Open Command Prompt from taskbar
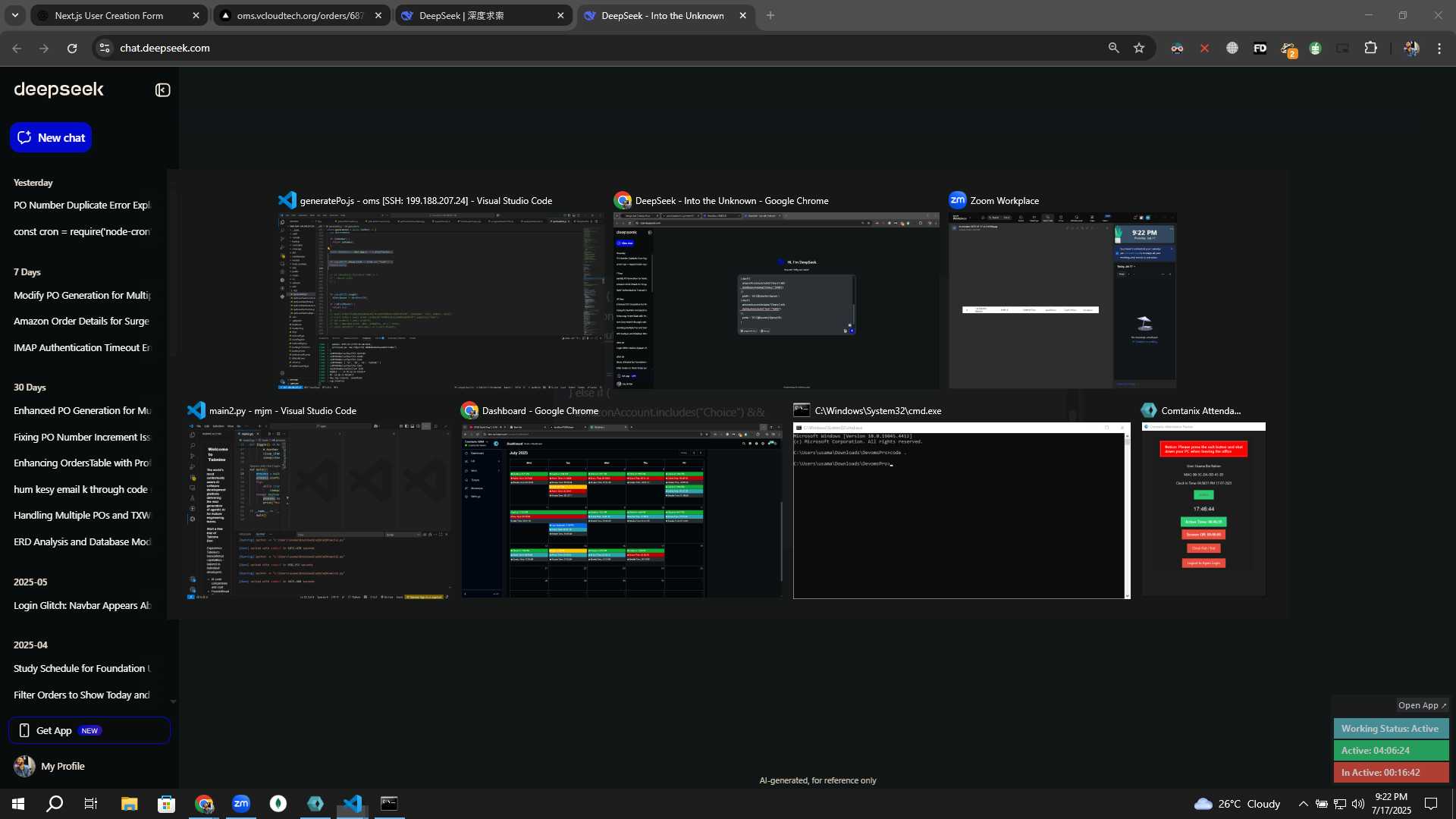This screenshot has width=1456, height=819. [x=389, y=804]
